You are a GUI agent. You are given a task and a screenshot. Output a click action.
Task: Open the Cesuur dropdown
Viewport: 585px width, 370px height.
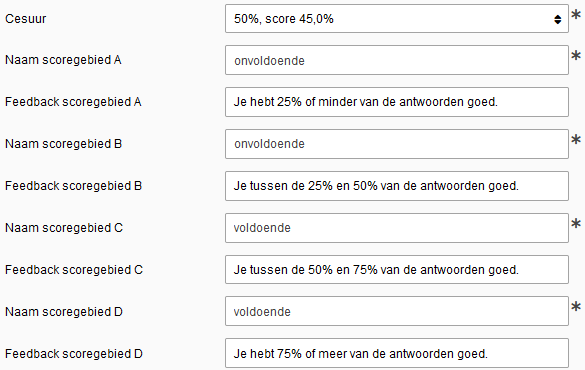pos(397,19)
